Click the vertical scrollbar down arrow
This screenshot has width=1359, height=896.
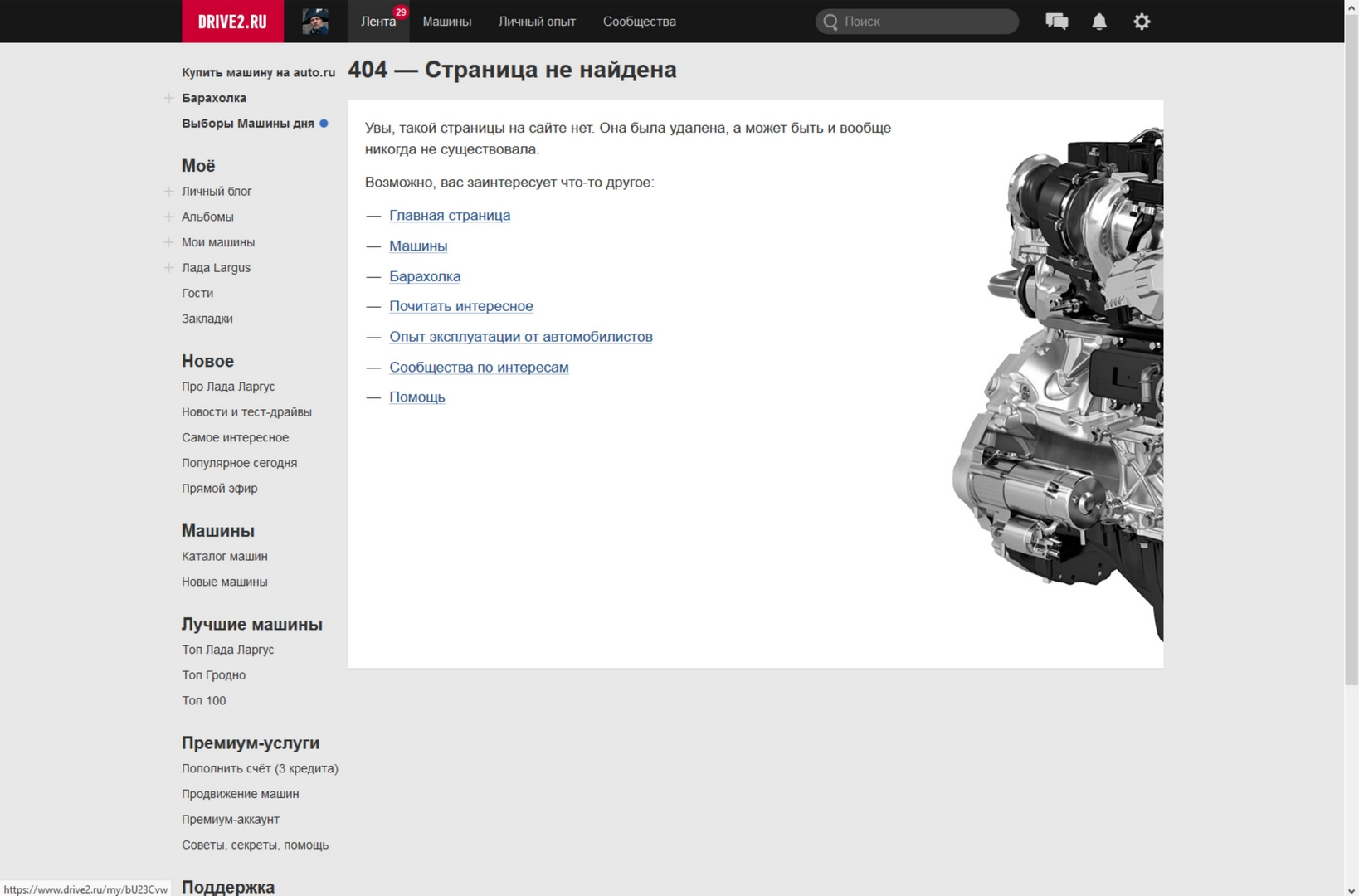1352,889
